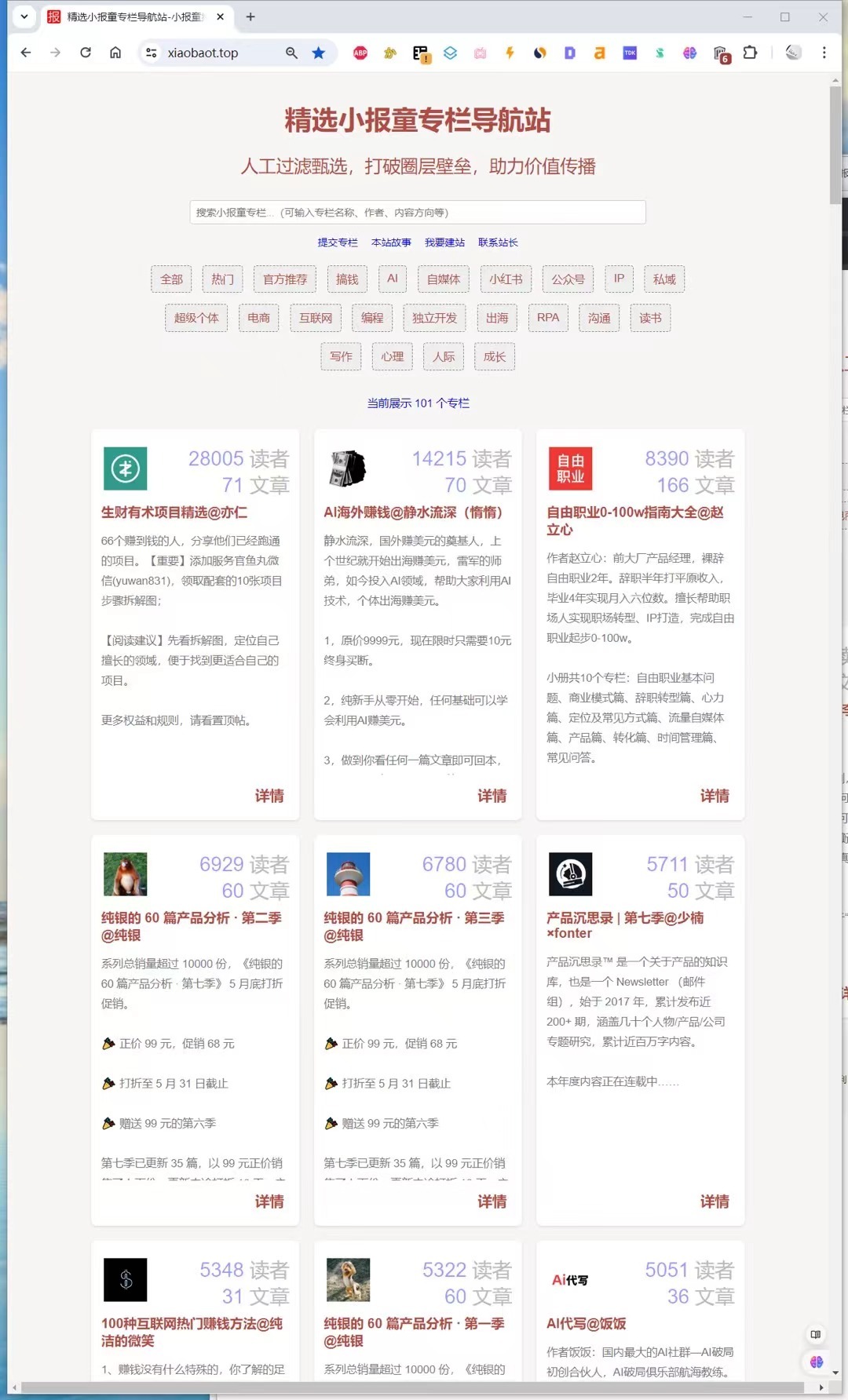Screen dimensions: 848x1400
Task: Open the TDK extension icon
Action: [630, 53]
